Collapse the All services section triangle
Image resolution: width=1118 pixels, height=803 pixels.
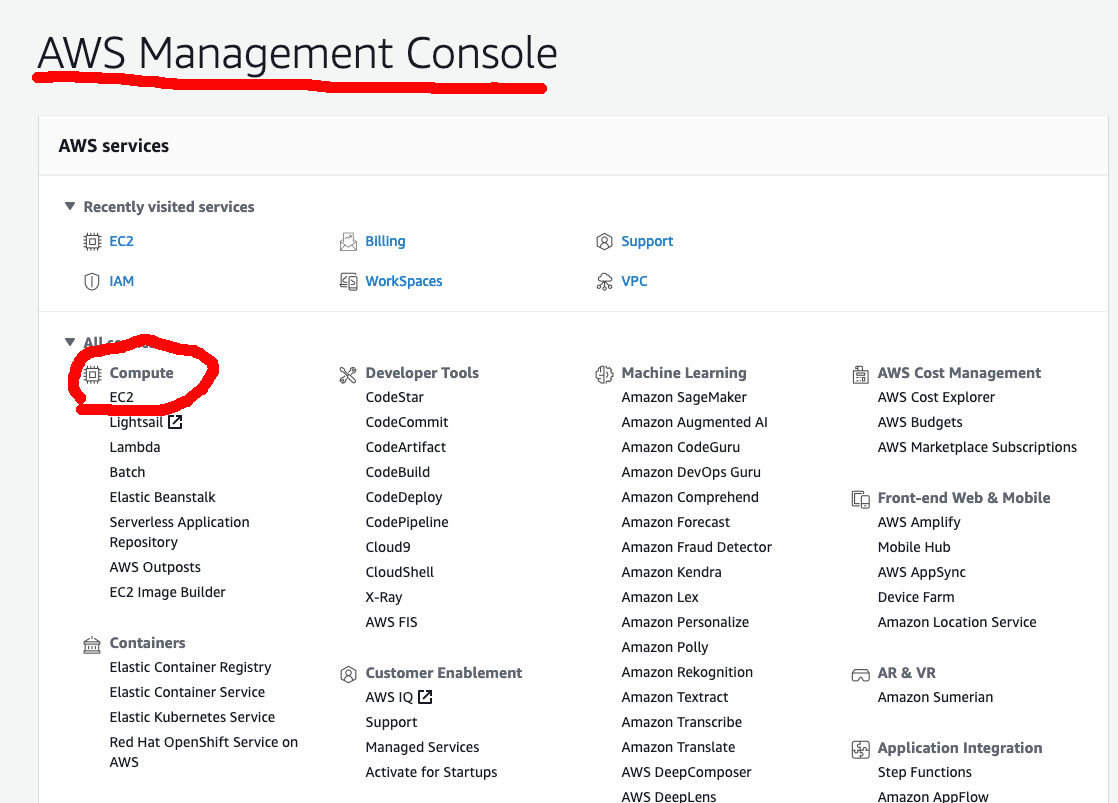(x=69, y=342)
